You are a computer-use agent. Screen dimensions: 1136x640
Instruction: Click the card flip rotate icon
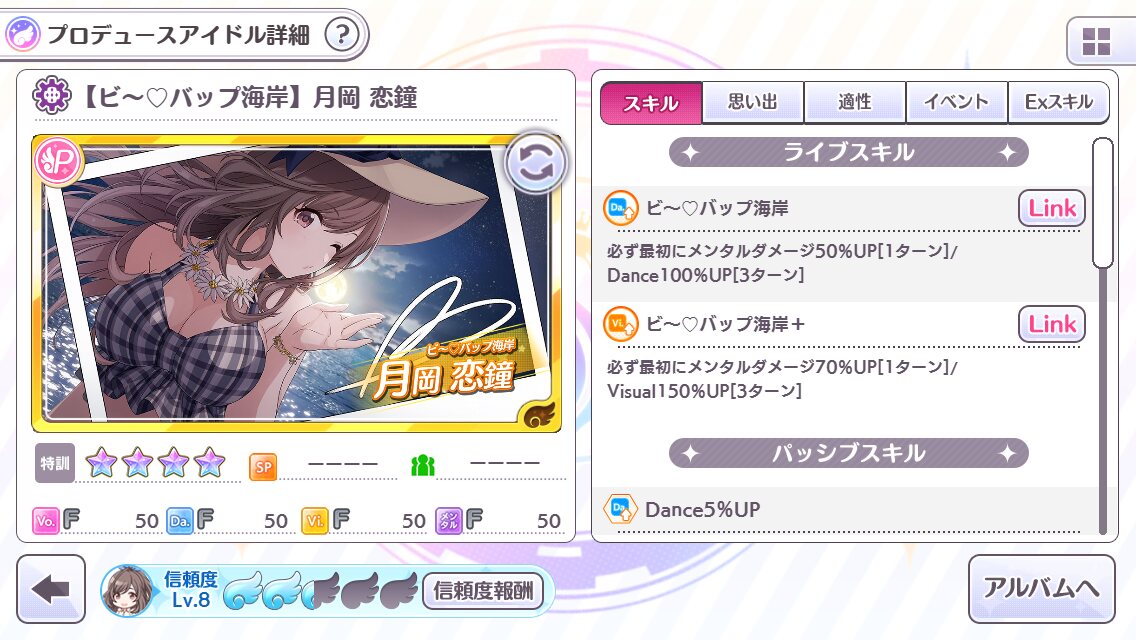click(x=534, y=165)
